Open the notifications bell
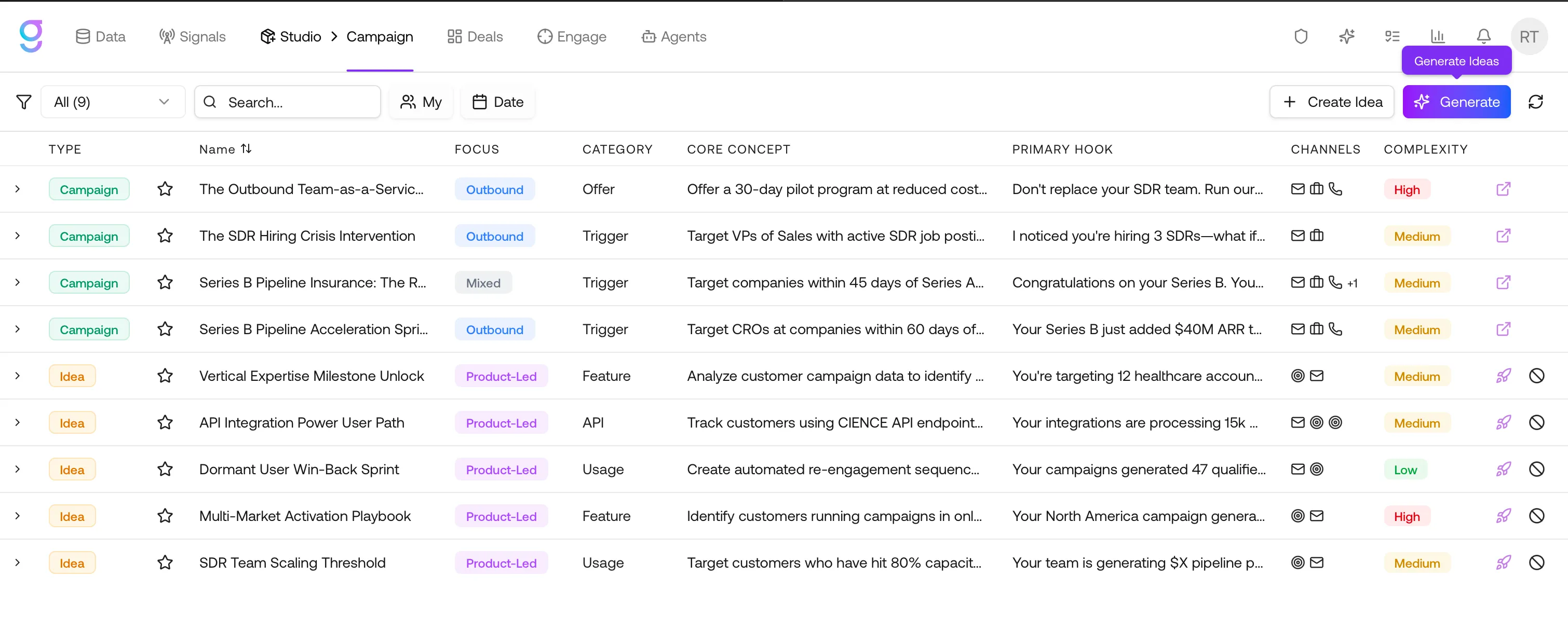 point(1483,36)
